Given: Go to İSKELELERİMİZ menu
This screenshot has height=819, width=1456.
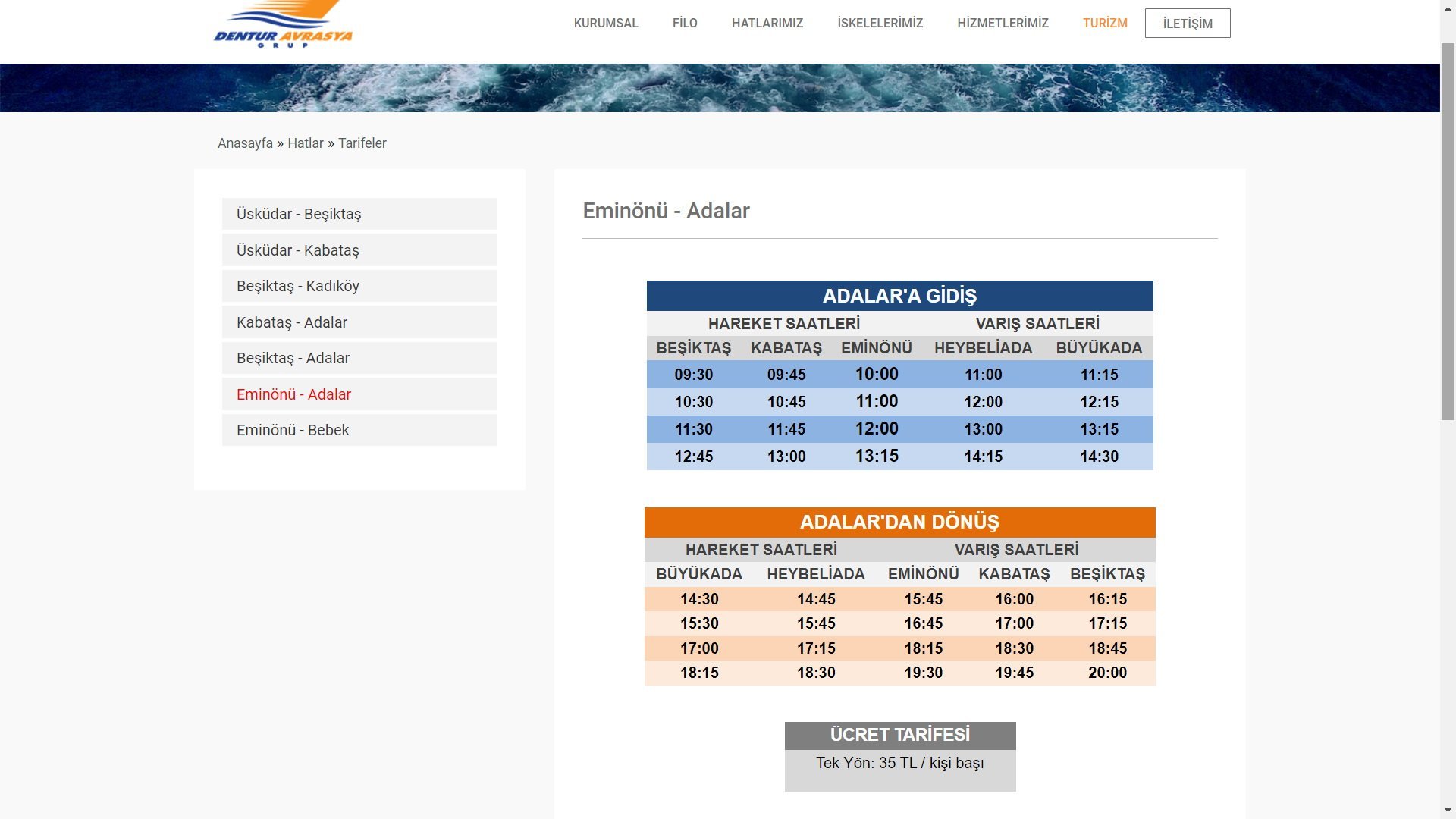Looking at the screenshot, I should click(880, 23).
